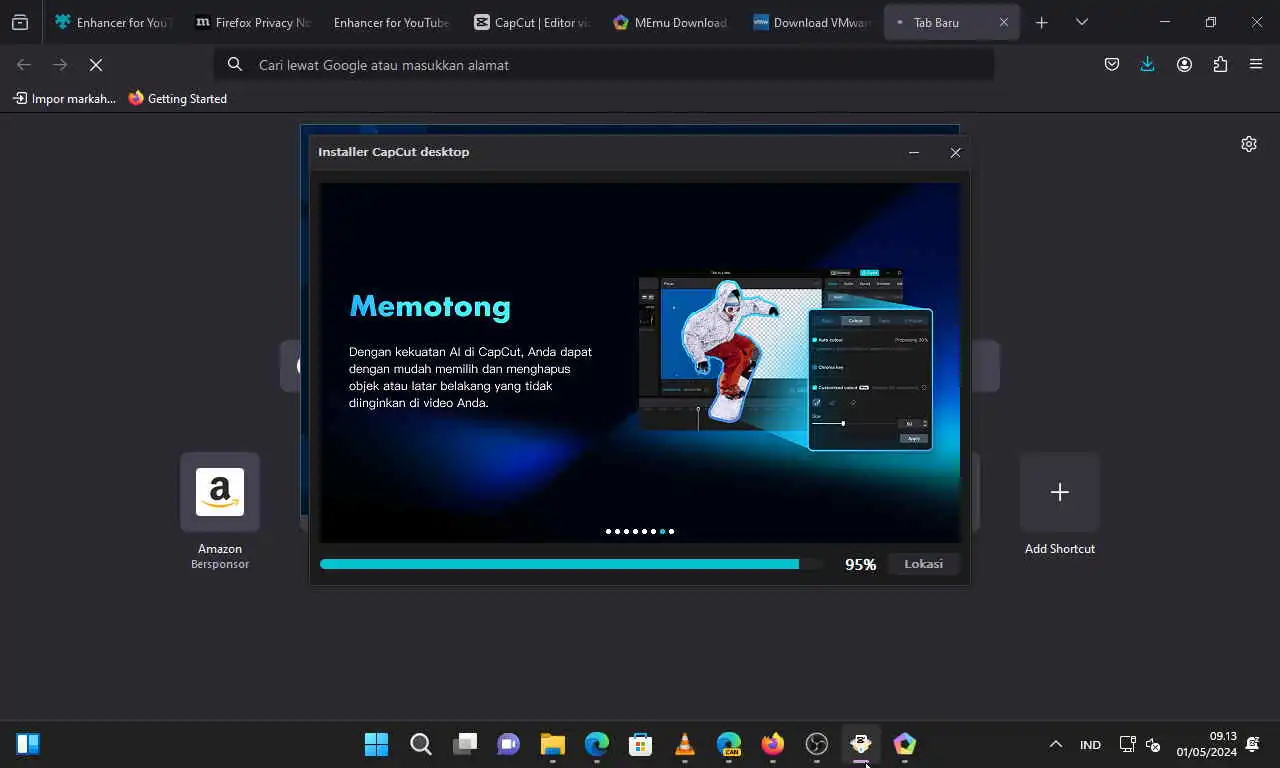Minimize the CapCut installer dialog

913,152
